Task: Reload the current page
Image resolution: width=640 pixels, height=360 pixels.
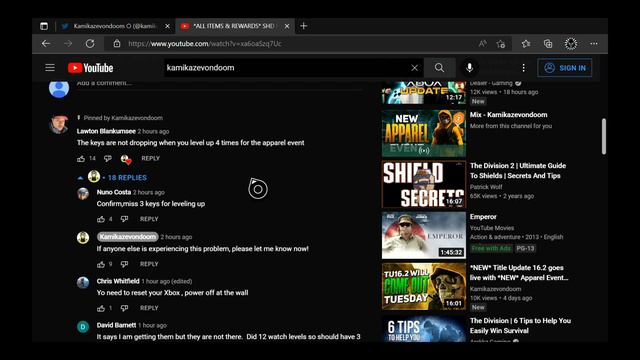Action: [90, 44]
